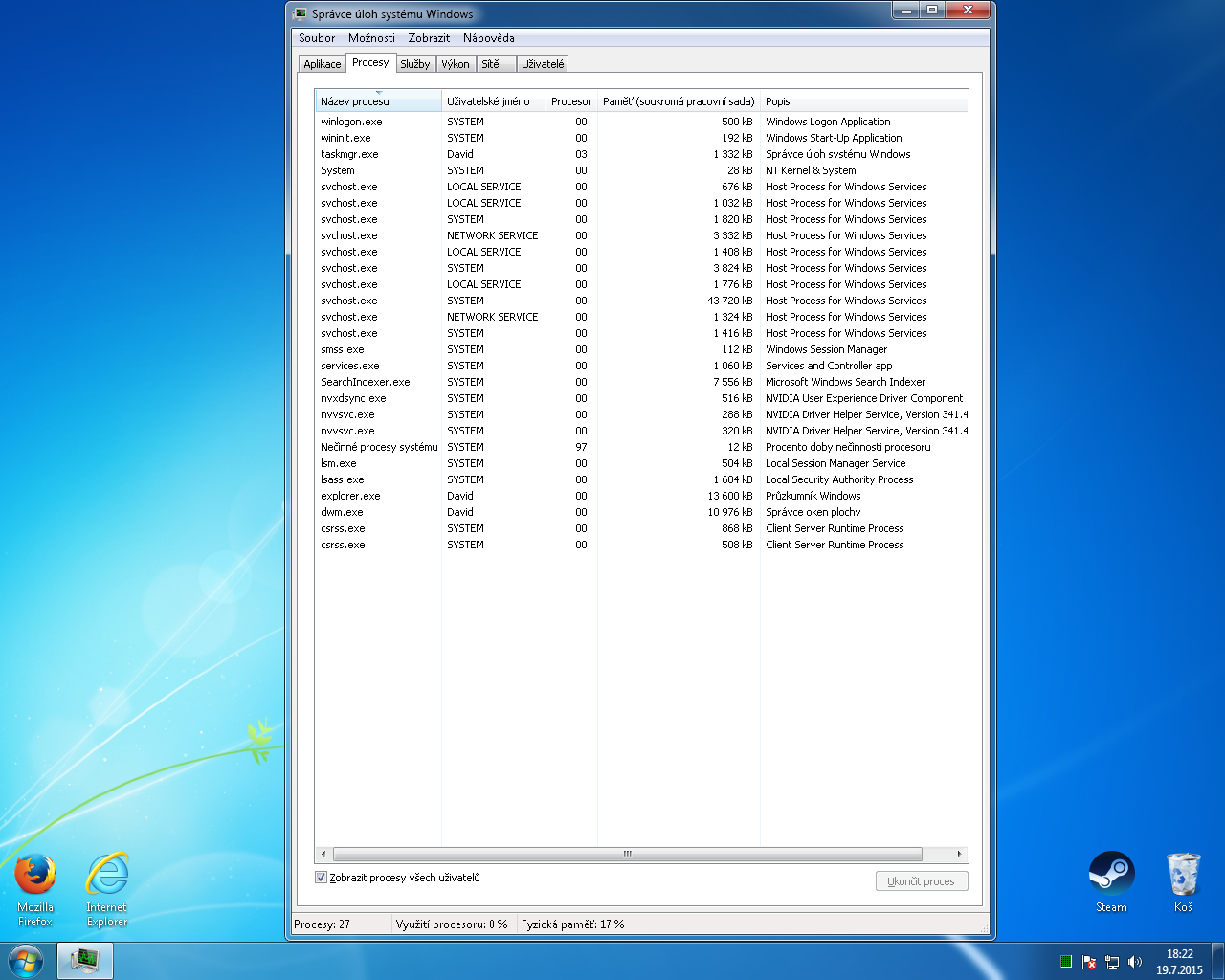Select the lsm.exe process

click(x=641, y=463)
